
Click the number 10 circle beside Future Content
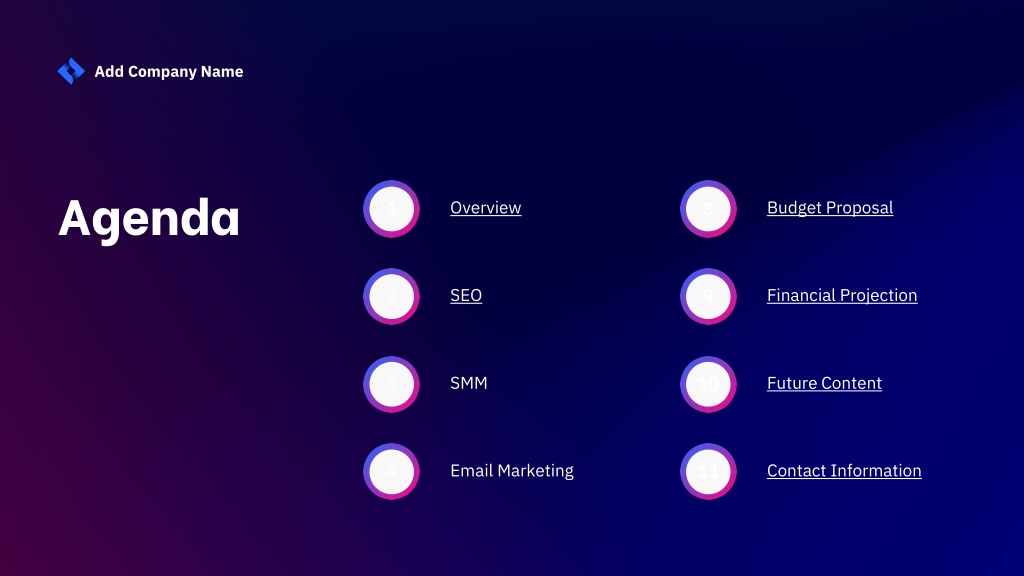[x=708, y=384]
